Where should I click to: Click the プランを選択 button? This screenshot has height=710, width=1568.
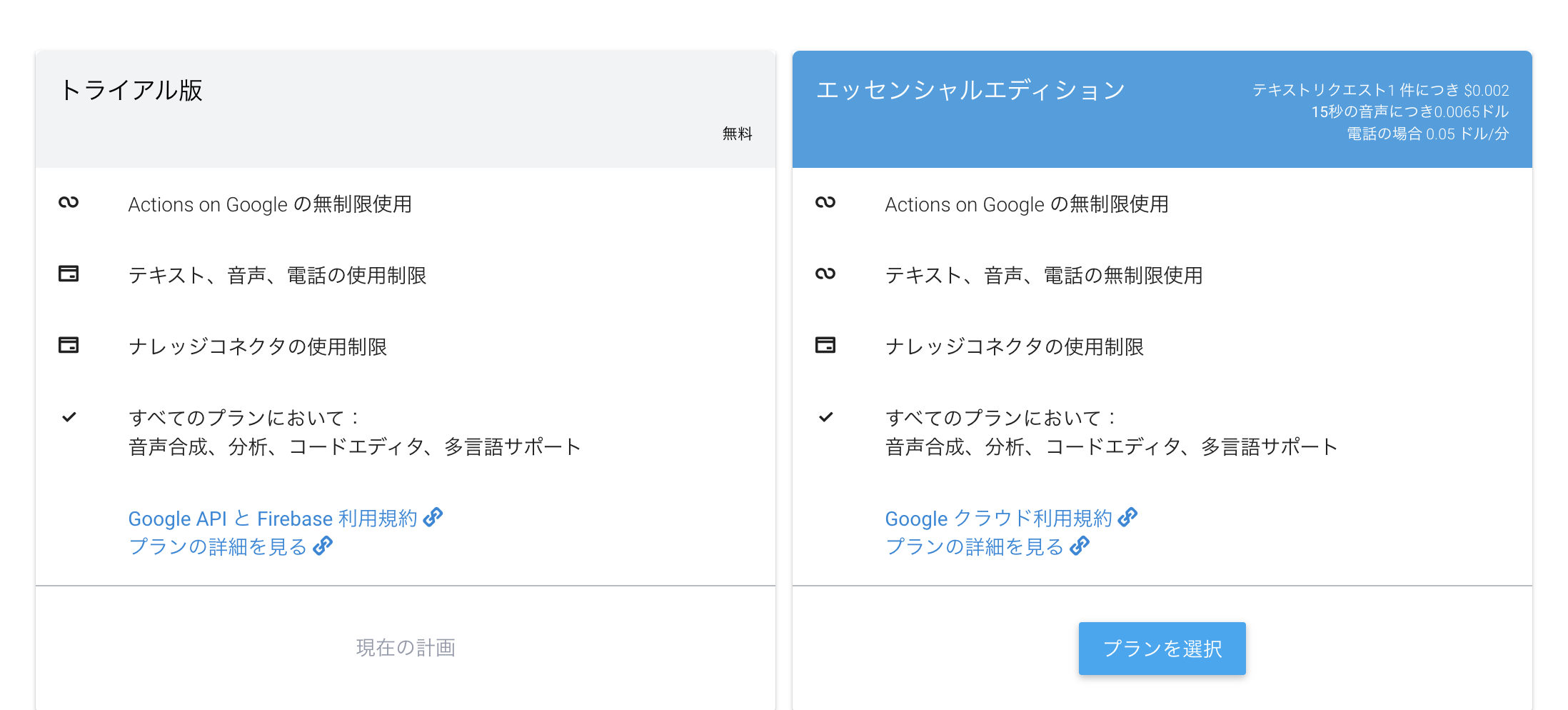pyautogui.click(x=1162, y=648)
